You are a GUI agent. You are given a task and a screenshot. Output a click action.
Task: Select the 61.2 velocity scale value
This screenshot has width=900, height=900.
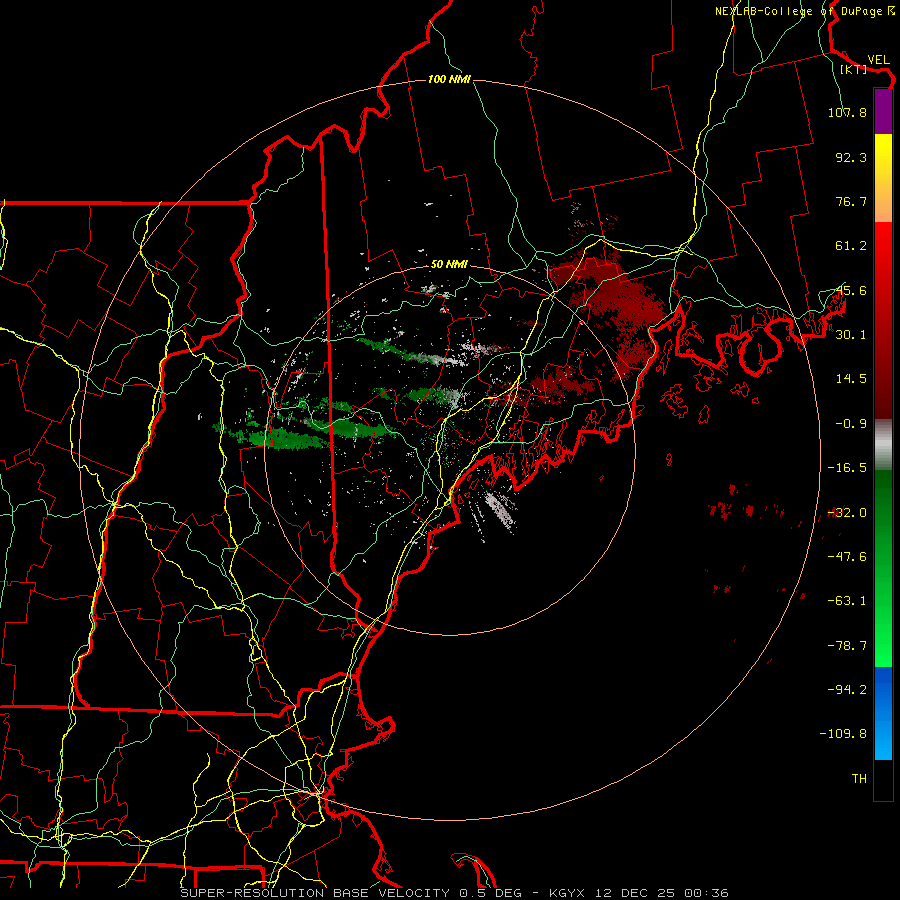pyautogui.click(x=851, y=246)
